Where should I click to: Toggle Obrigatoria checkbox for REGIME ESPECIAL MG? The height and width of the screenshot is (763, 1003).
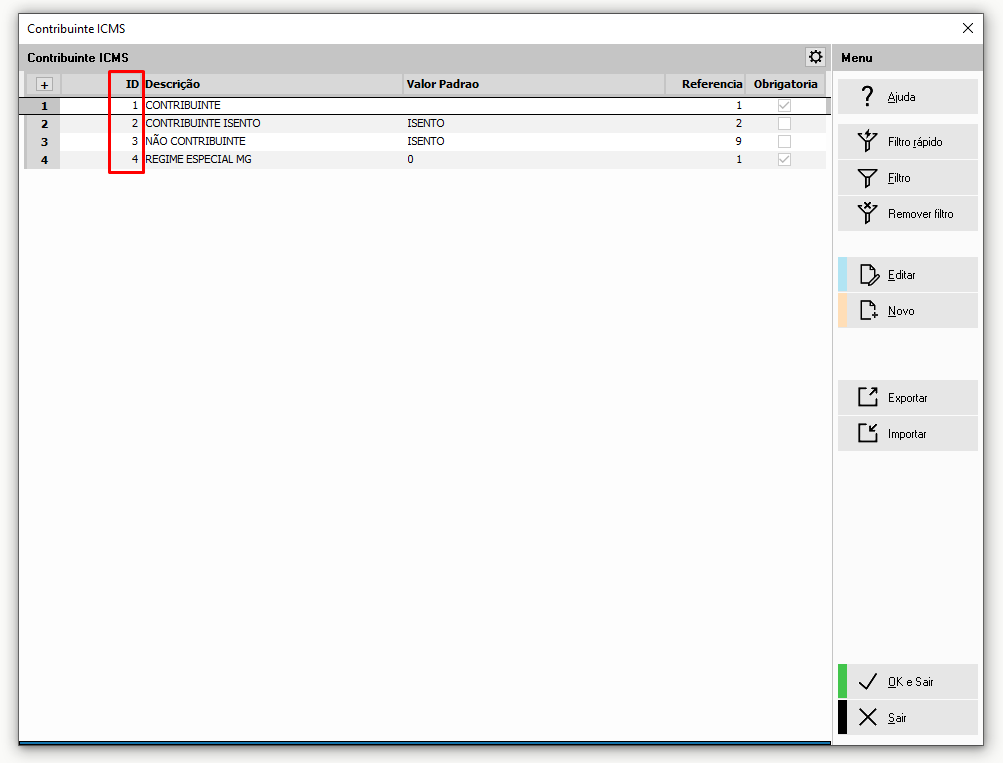coord(784,159)
